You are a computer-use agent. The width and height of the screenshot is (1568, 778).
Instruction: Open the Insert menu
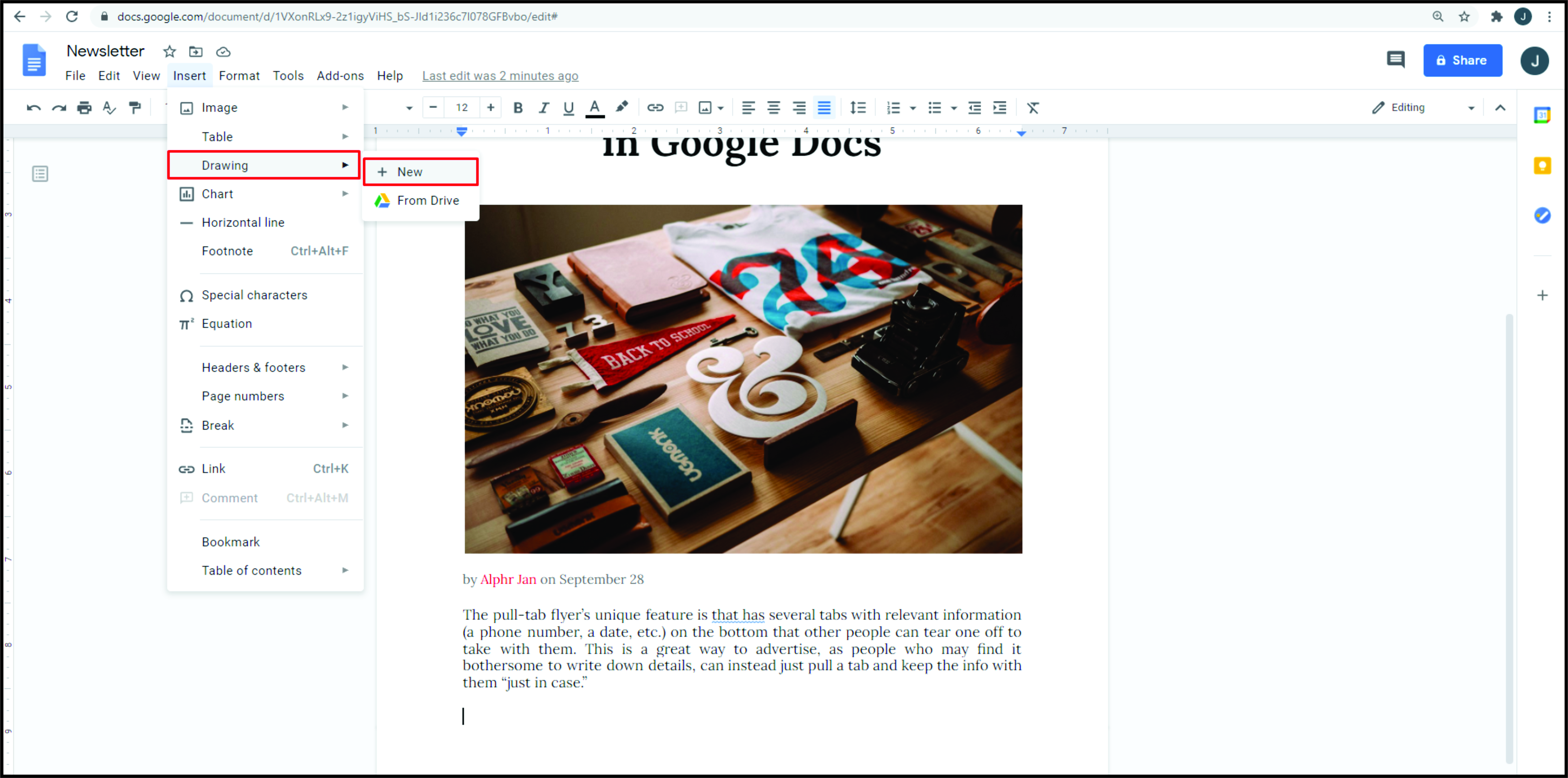coord(189,75)
